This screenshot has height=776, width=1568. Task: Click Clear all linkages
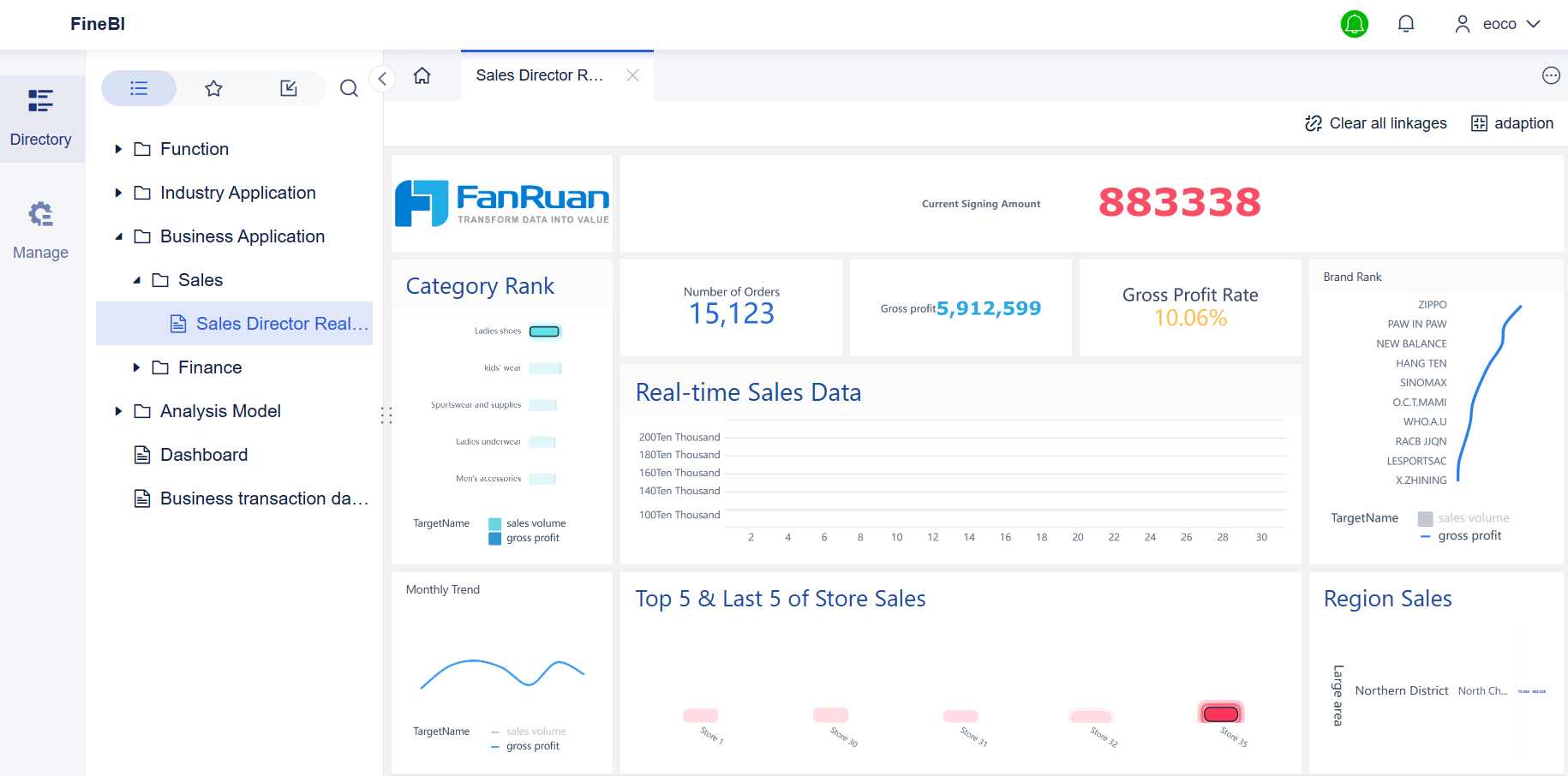[x=1375, y=123]
